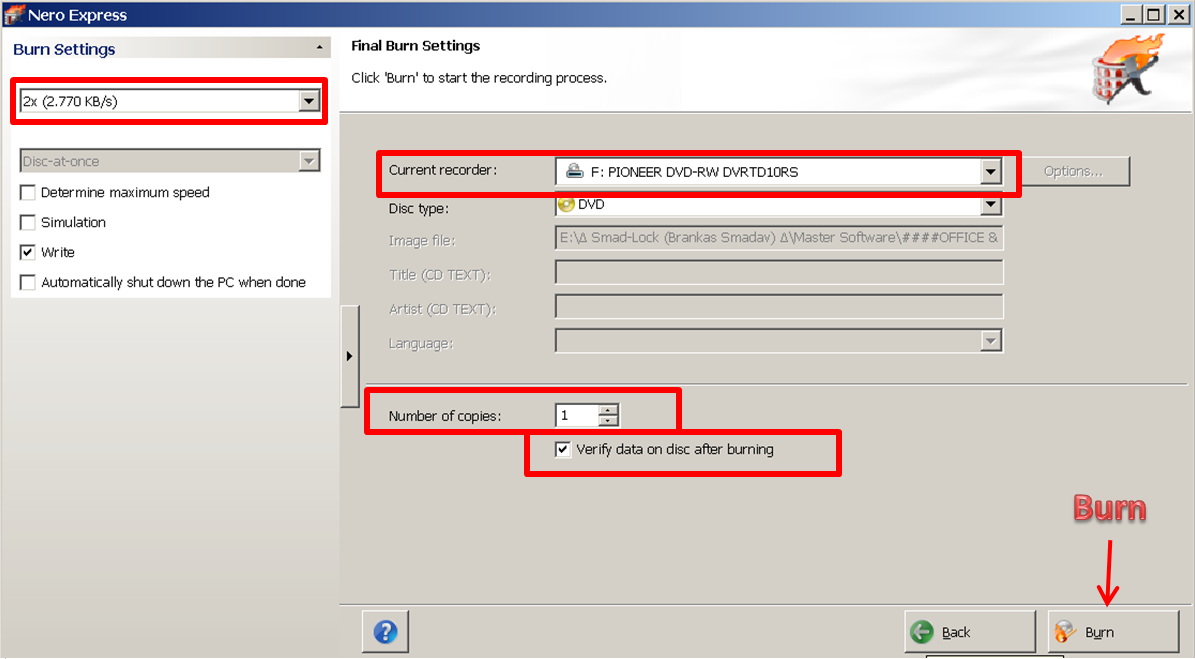Screen dimensions: 1195x659
Task: Close the Nero Express window
Action: [1177, 14]
